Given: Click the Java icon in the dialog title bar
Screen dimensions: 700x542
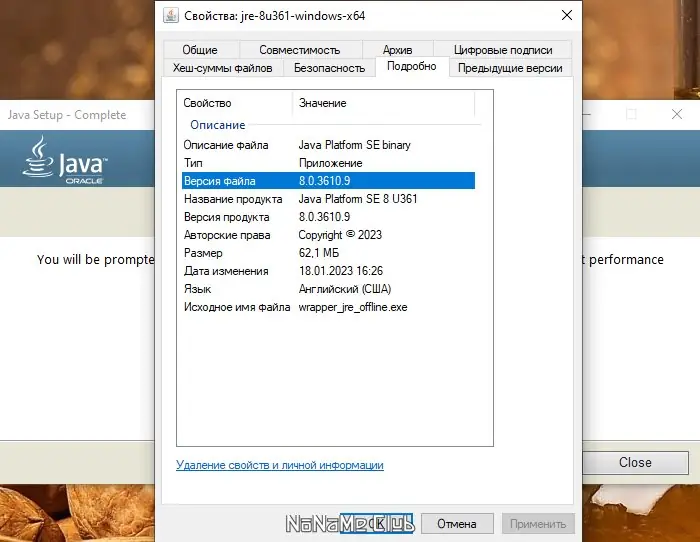Looking at the screenshot, I should (171, 16).
